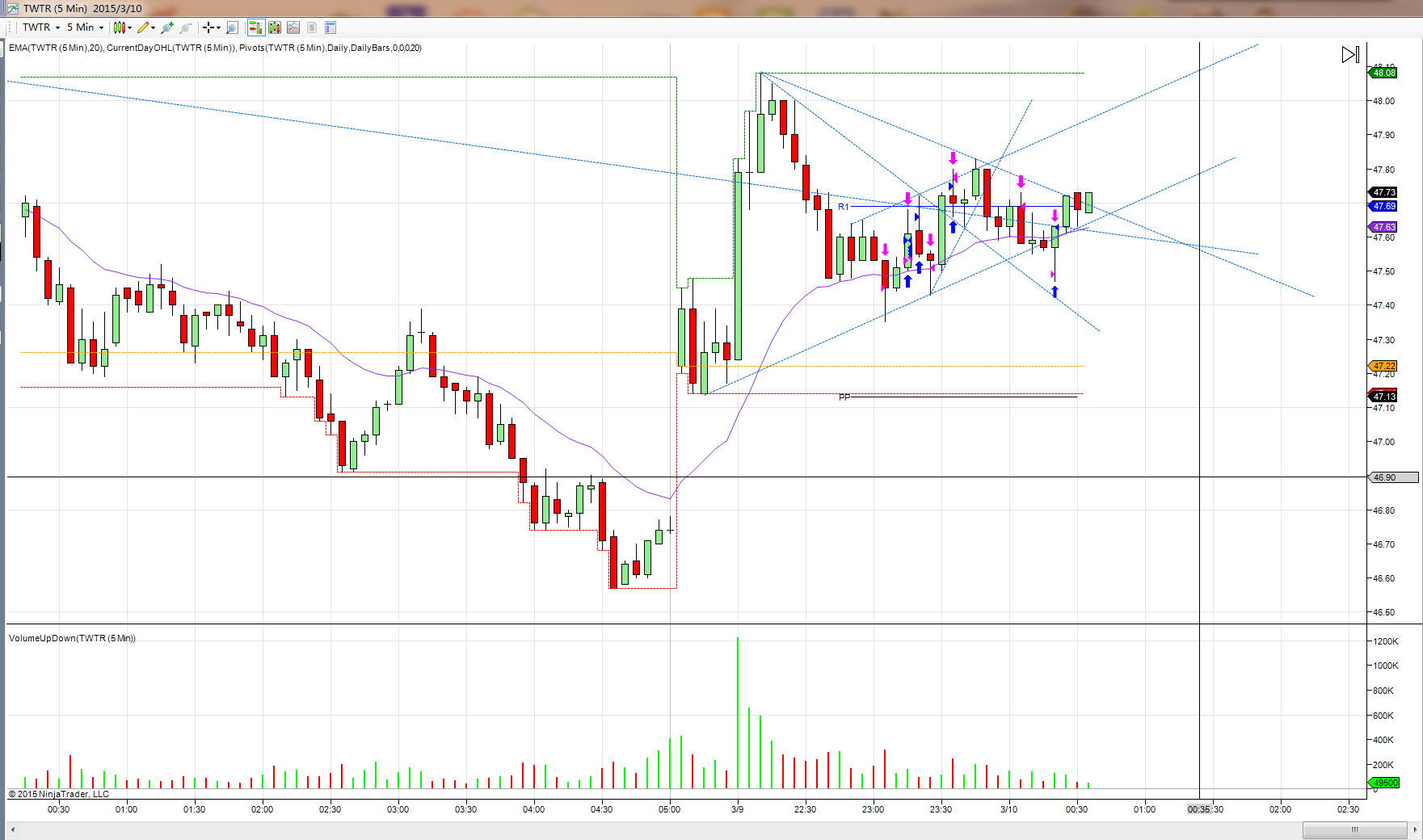The width and height of the screenshot is (1423, 840).
Task: Click the scroll-to-latest-bar arrow on chart
Action: pos(1350,55)
